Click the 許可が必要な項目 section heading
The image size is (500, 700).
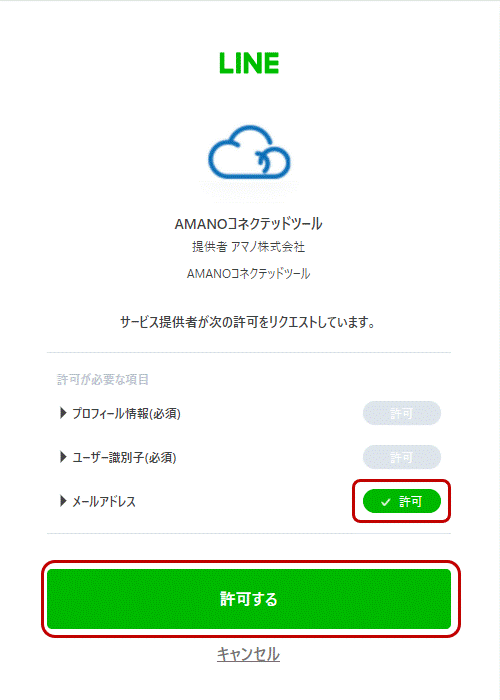point(103,379)
